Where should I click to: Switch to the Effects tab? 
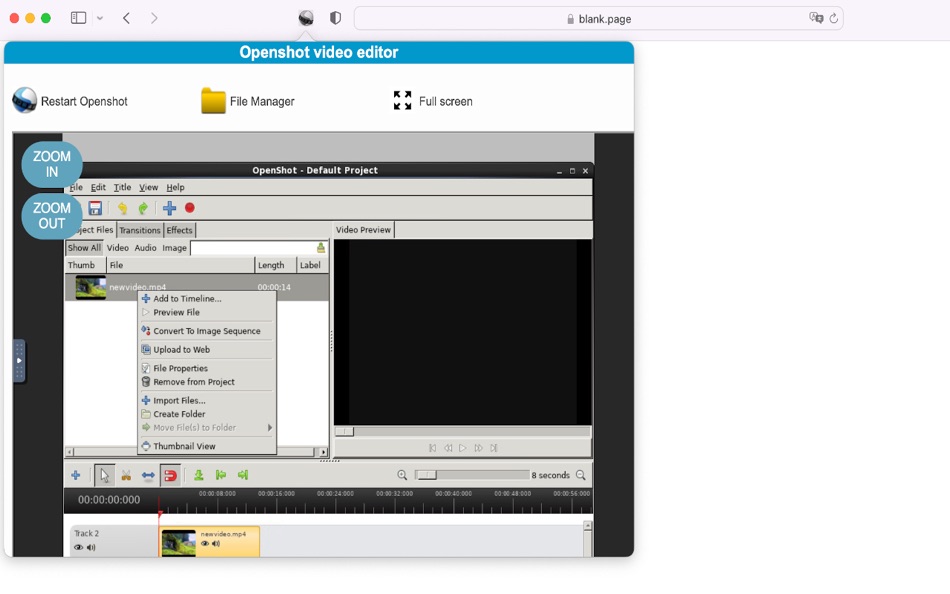(179, 230)
